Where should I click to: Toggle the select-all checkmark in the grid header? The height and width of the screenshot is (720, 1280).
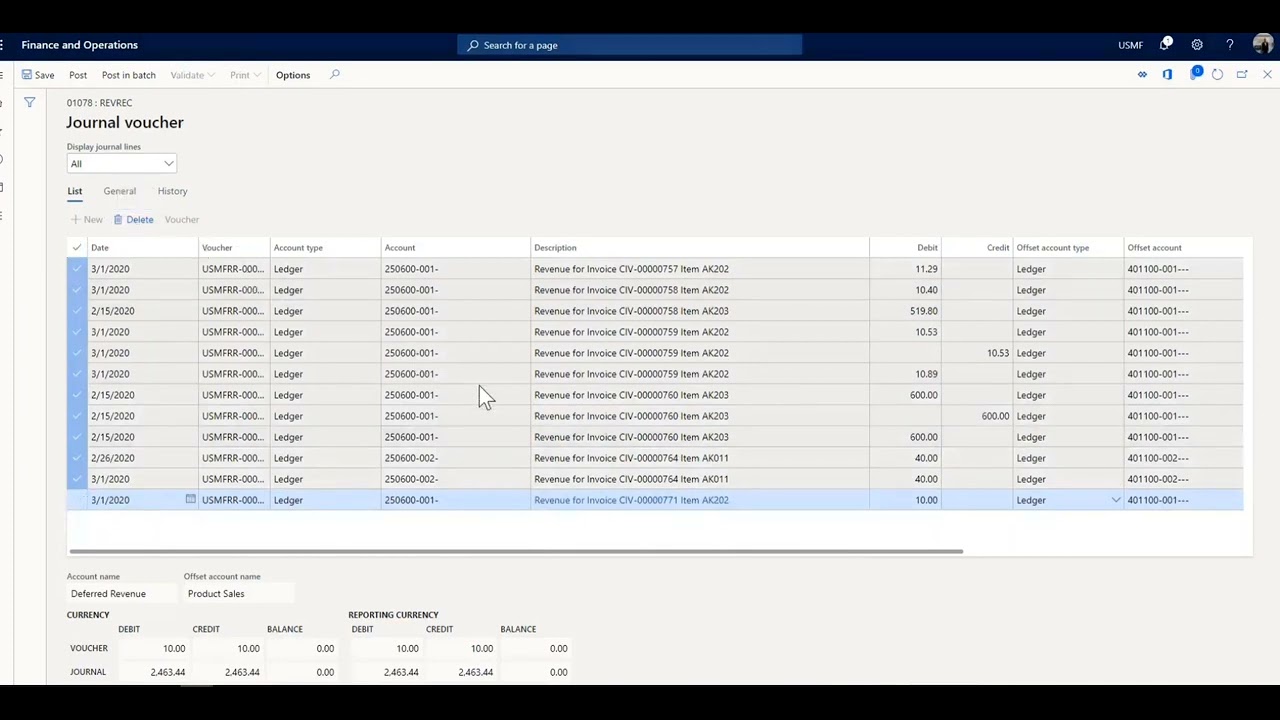(x=77, y=247)
